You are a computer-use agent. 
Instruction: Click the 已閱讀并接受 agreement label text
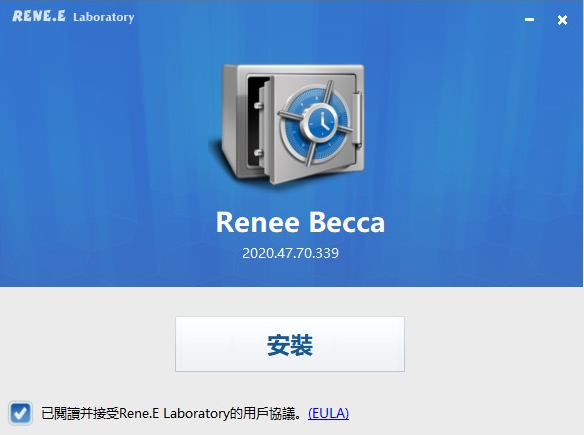(80, 413)
